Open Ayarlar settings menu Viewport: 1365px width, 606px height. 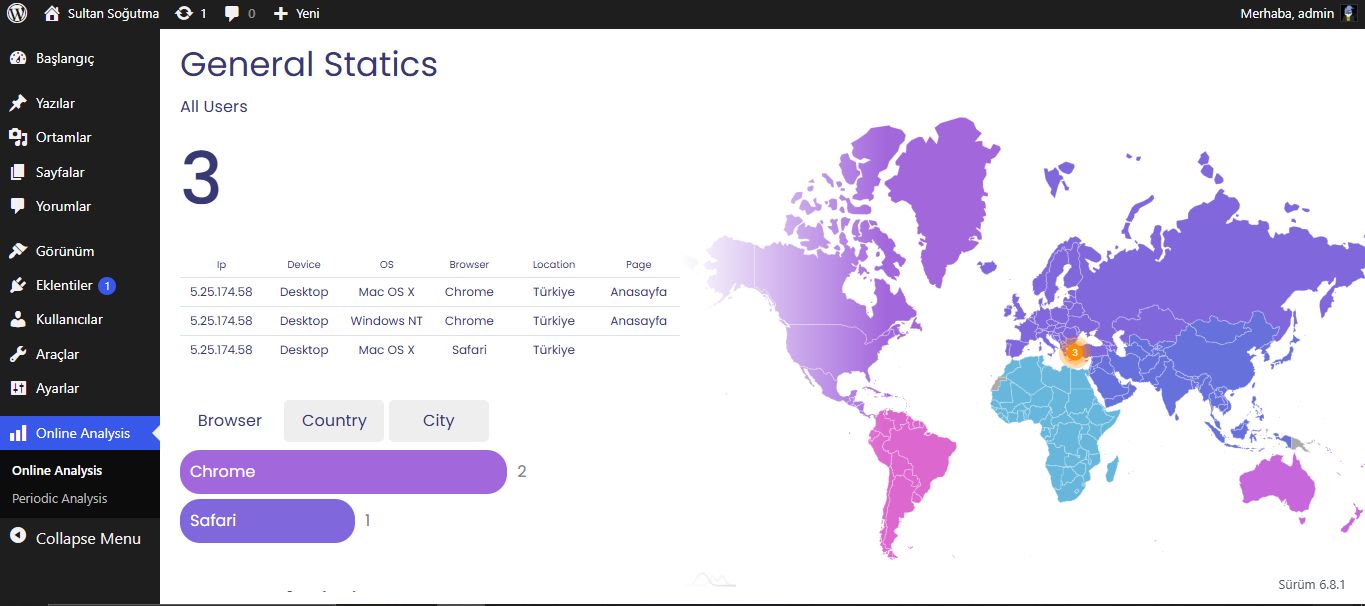click(57, 388)
